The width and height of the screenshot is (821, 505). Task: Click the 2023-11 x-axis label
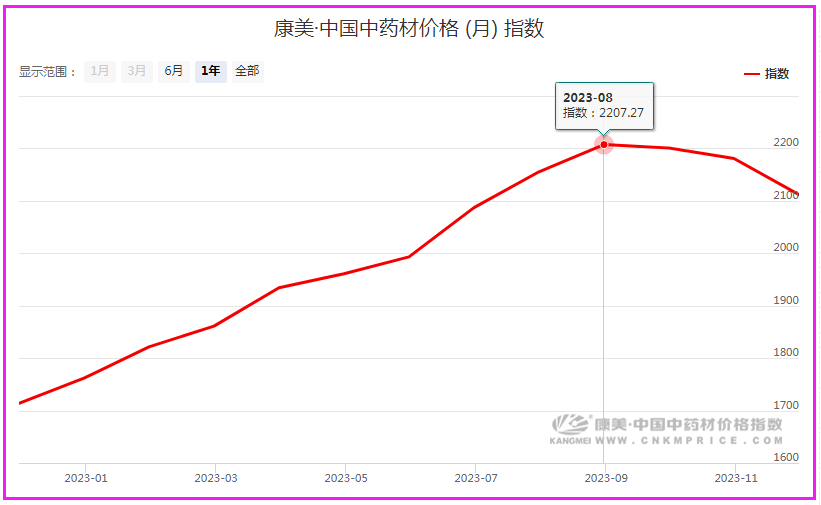tap(736, 478)
